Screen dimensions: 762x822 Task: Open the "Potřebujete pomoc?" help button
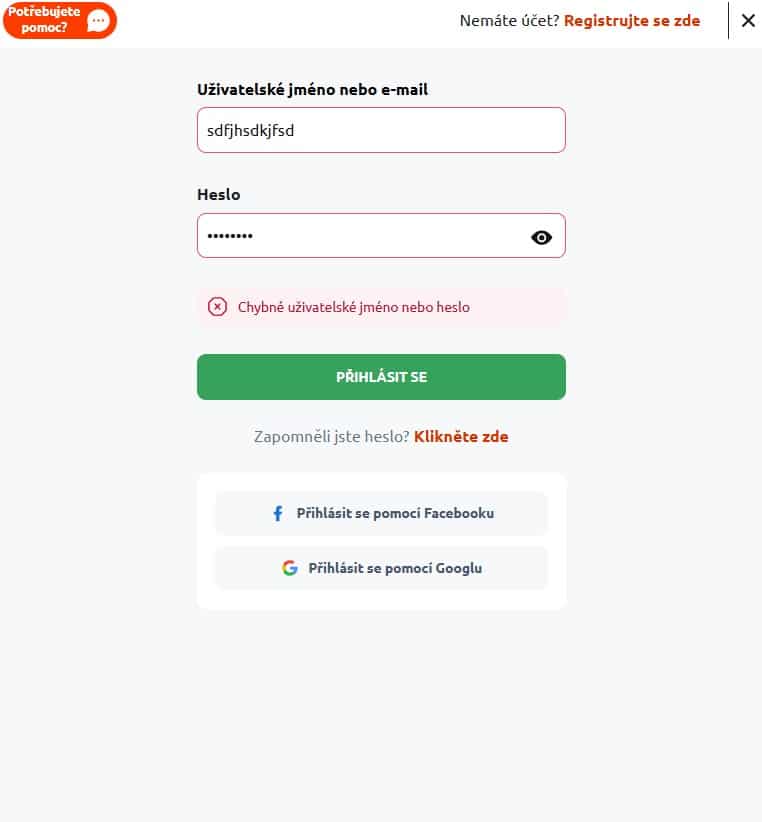point(45,20)
